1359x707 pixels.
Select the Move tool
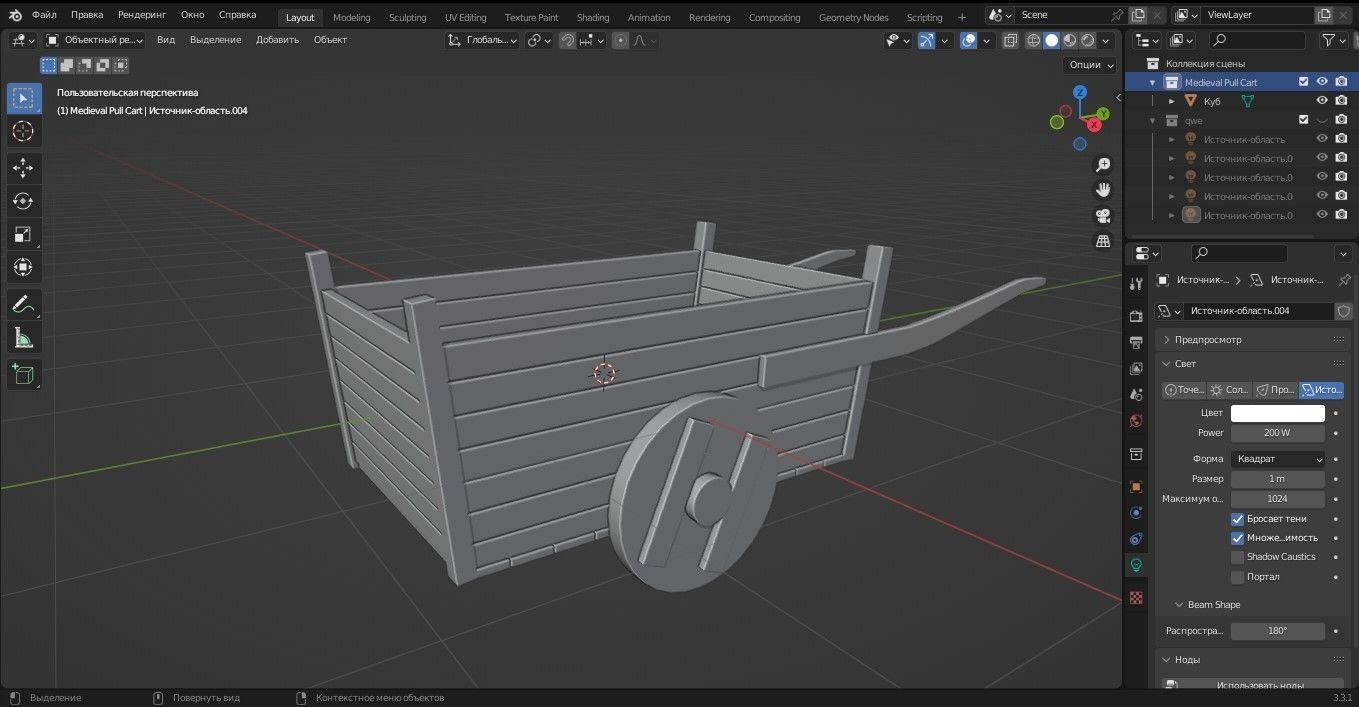tap(24, 168)
